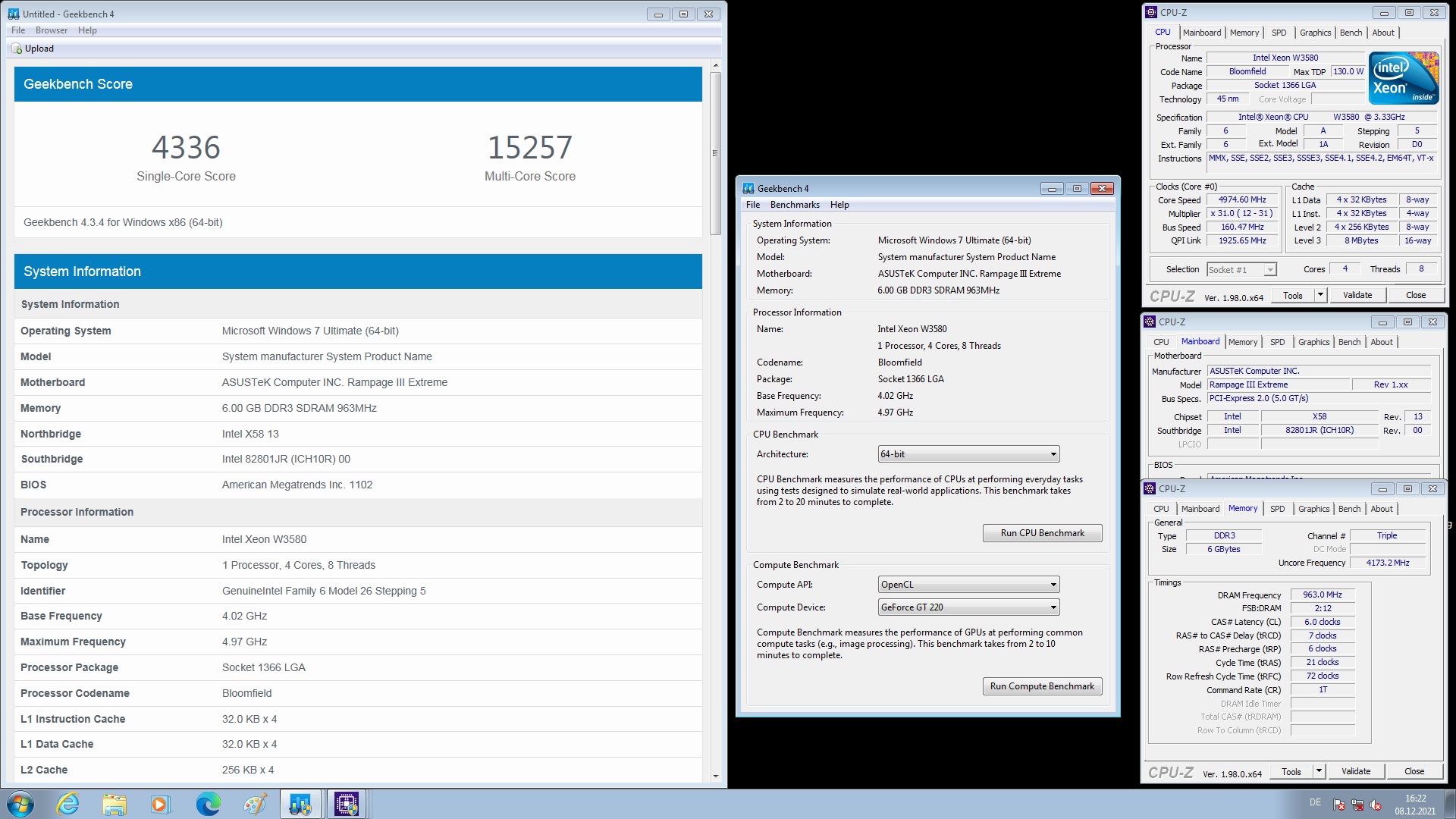Open Help menu in Untitled Geekbench window

pyautogui.click(x=87, y=30)
